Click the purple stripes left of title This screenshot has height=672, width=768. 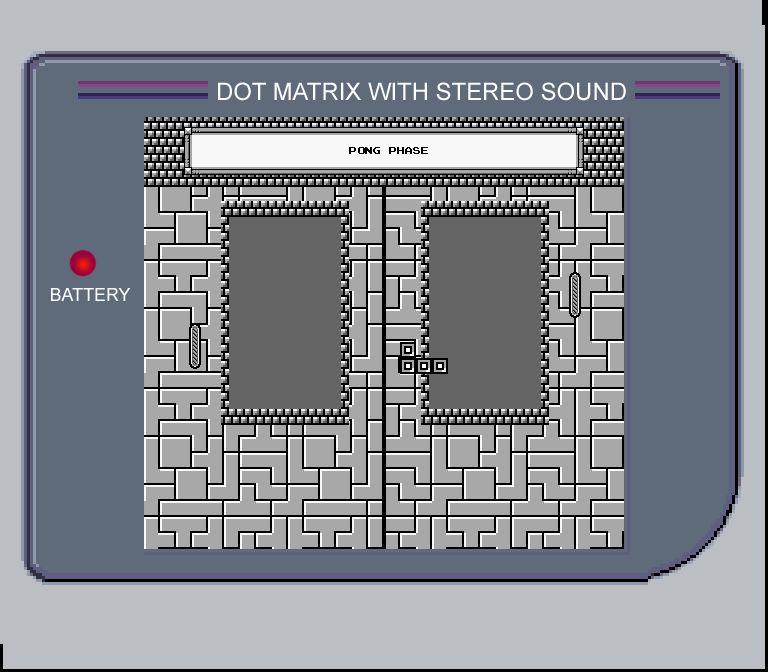point(142,90)
